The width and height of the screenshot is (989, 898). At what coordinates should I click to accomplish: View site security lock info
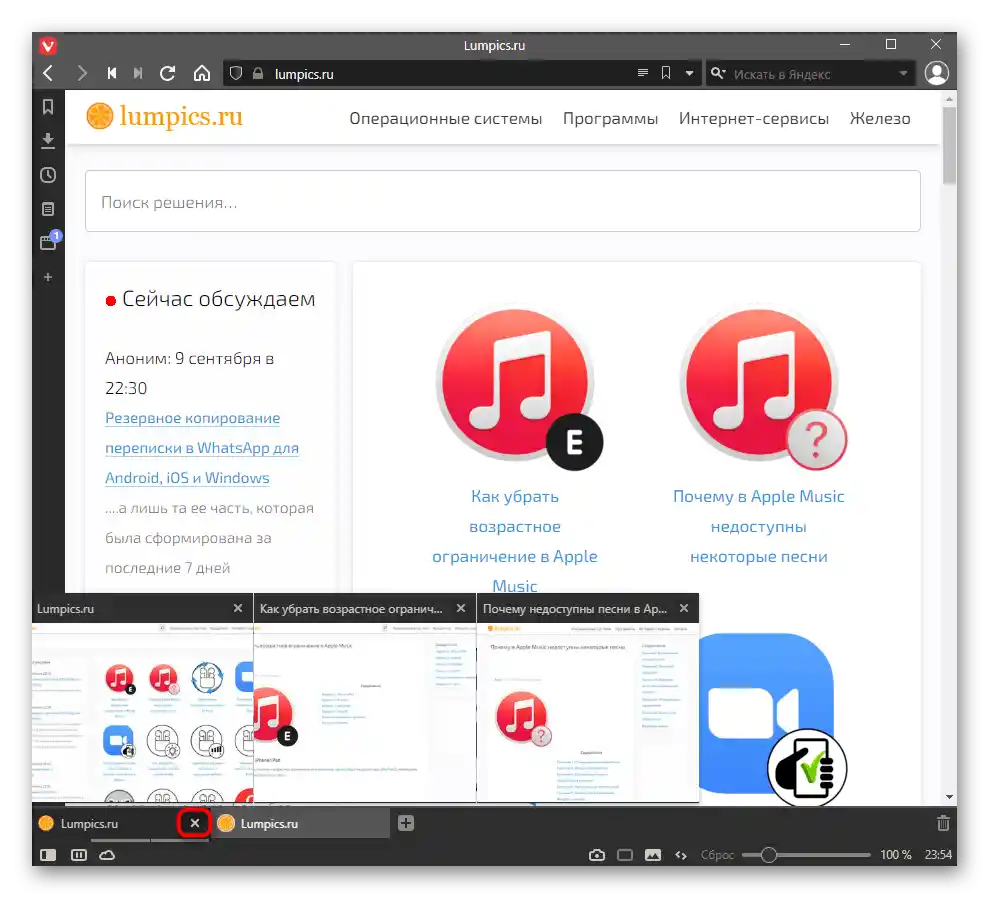[x=258, y=74]
